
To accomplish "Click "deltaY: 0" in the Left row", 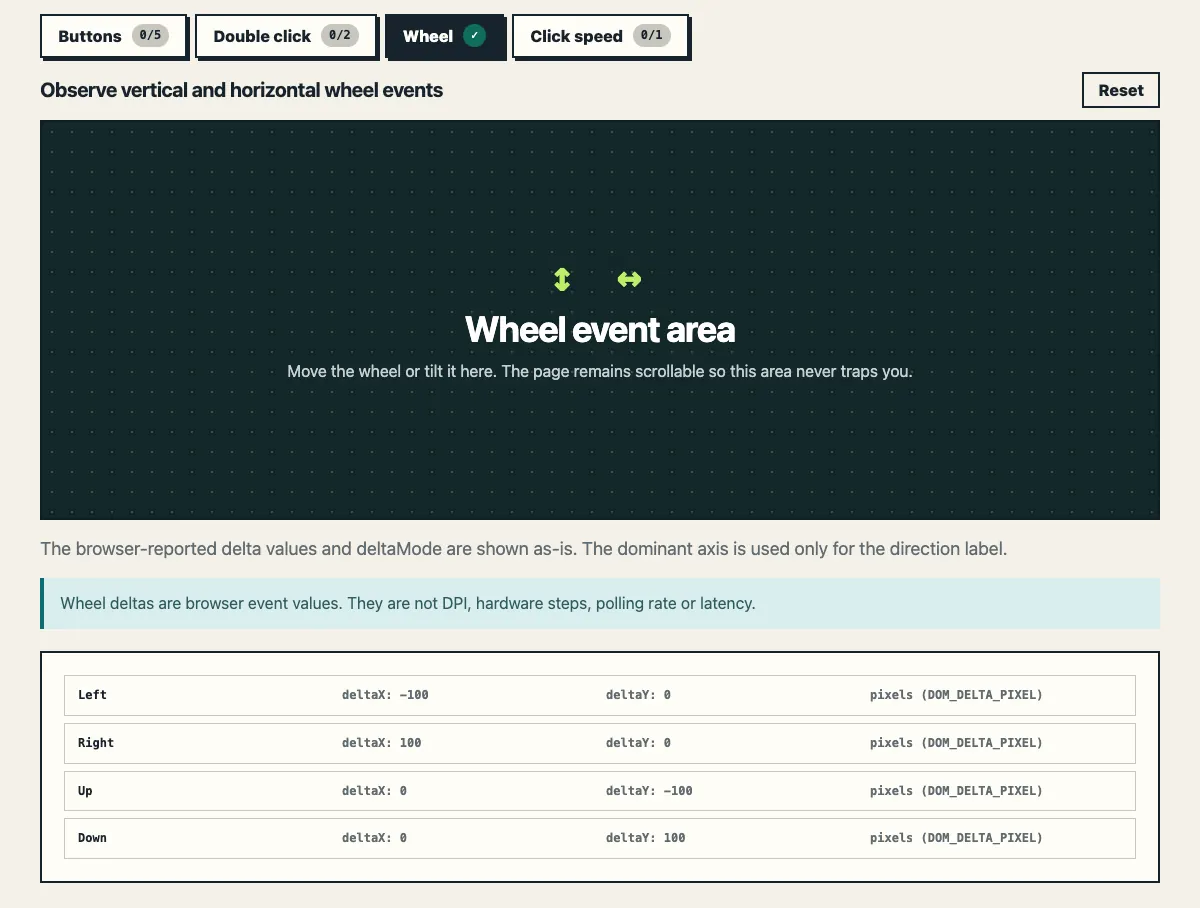I will [x=638, y=695].
